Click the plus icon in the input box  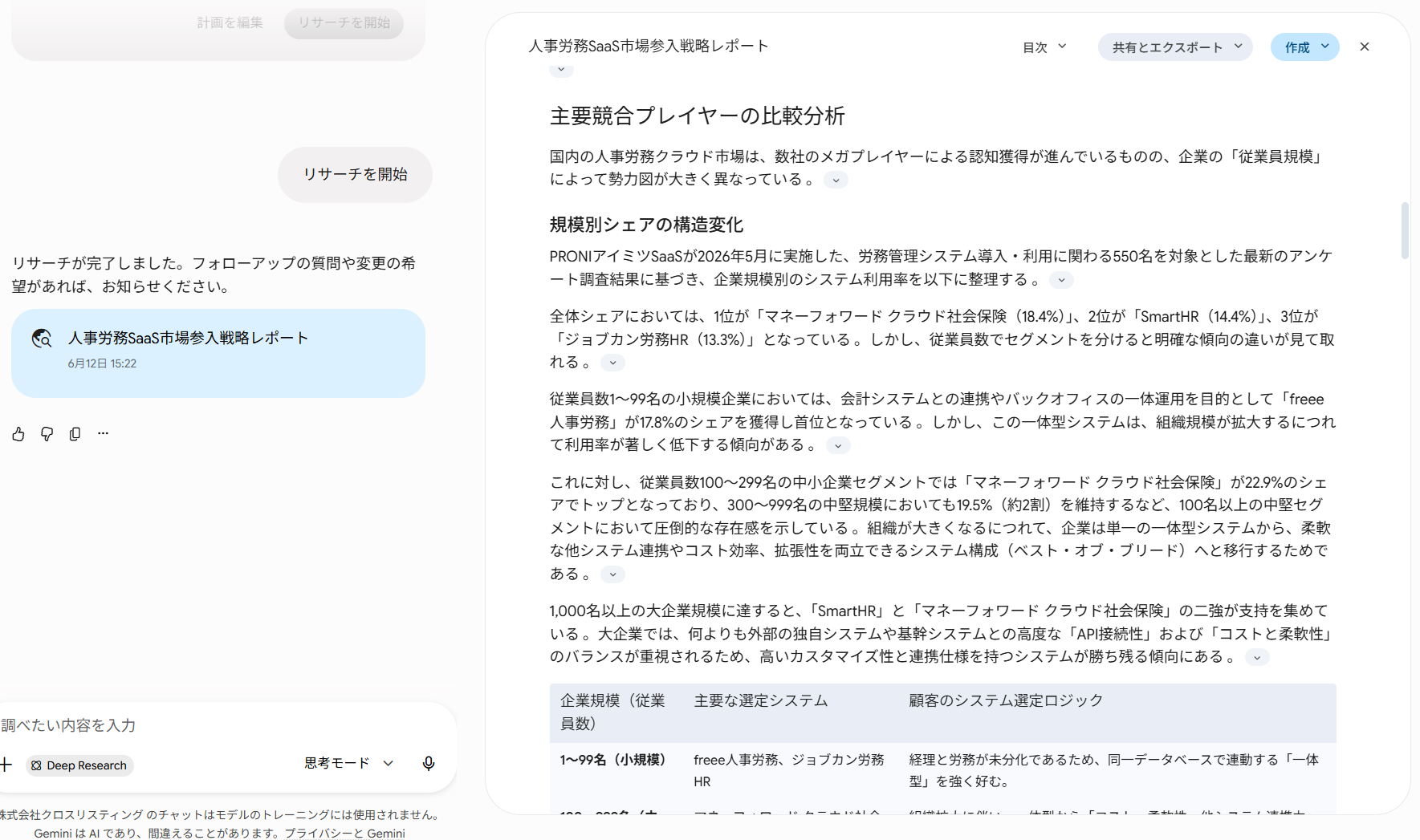tap(6, 765)
